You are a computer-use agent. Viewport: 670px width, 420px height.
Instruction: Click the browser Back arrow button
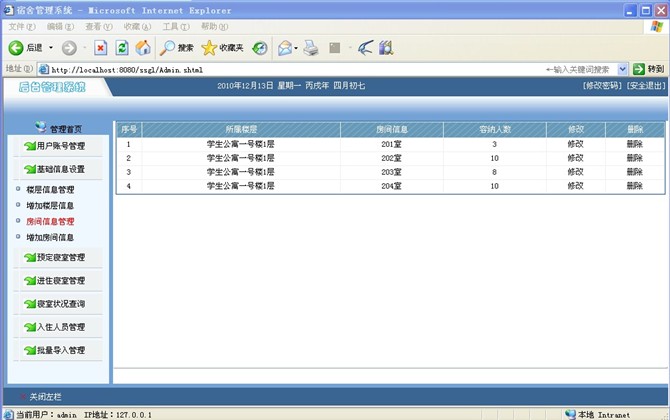coord(16,47)
